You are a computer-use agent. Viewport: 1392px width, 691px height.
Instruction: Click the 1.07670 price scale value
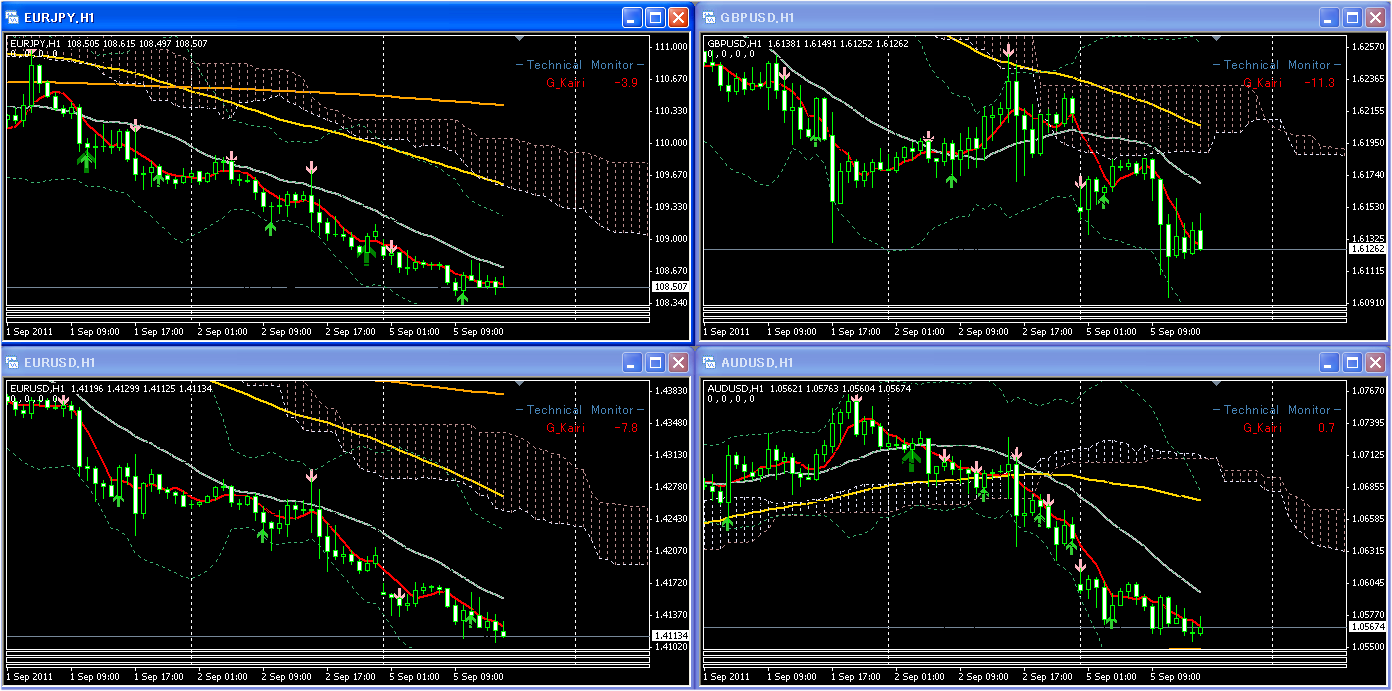tap(1367, 391)
